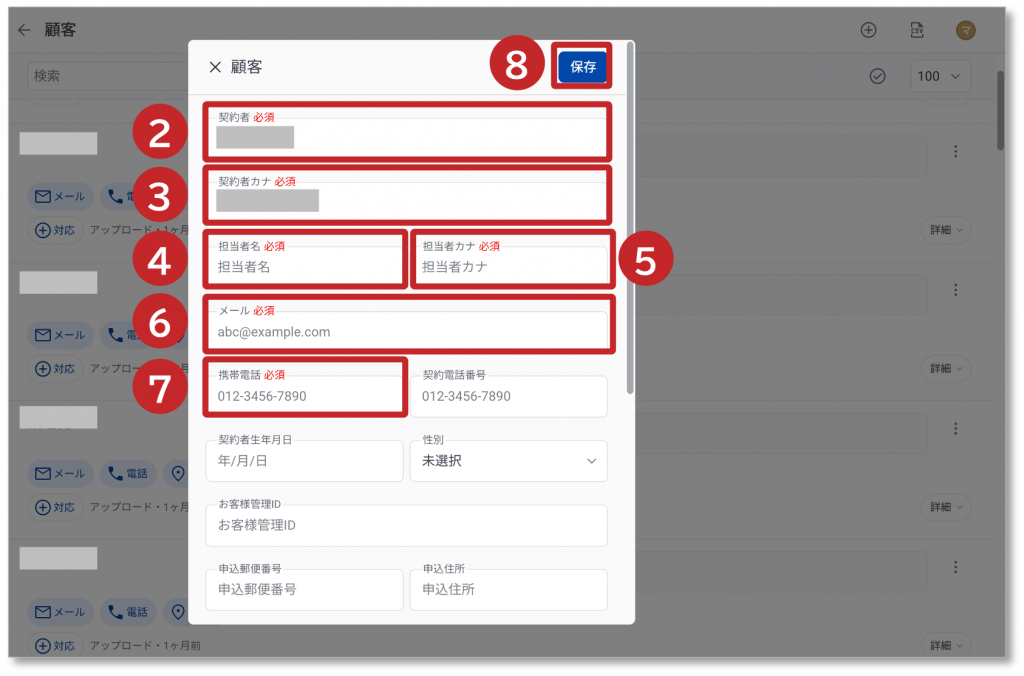Click the first メール chip button
This screenshot has height=676, width=1024.
60,197
